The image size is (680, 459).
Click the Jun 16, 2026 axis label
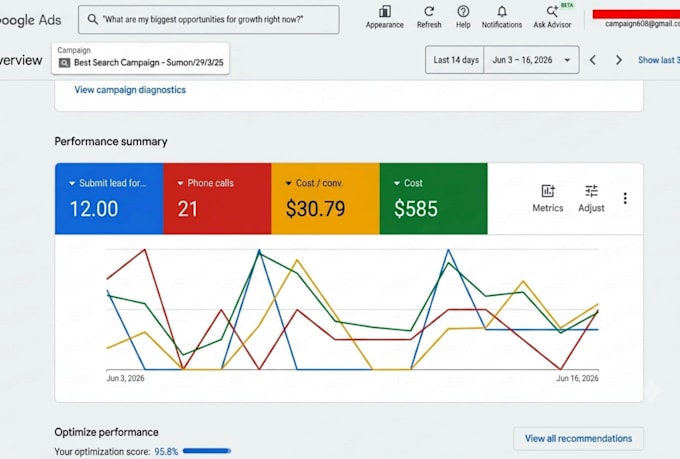point(577,378)
